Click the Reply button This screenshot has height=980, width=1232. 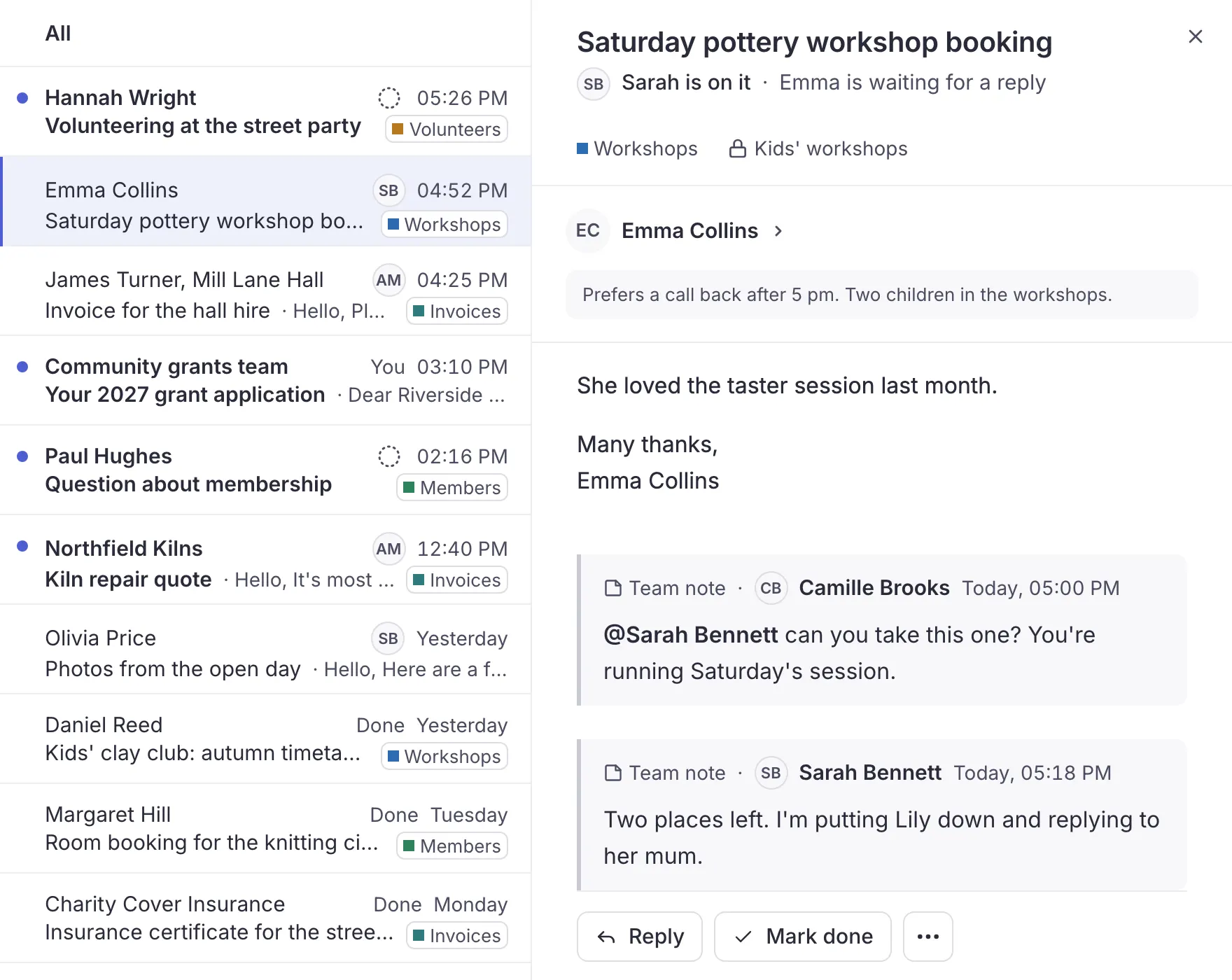pyautogui.click(x=640, y=937)
